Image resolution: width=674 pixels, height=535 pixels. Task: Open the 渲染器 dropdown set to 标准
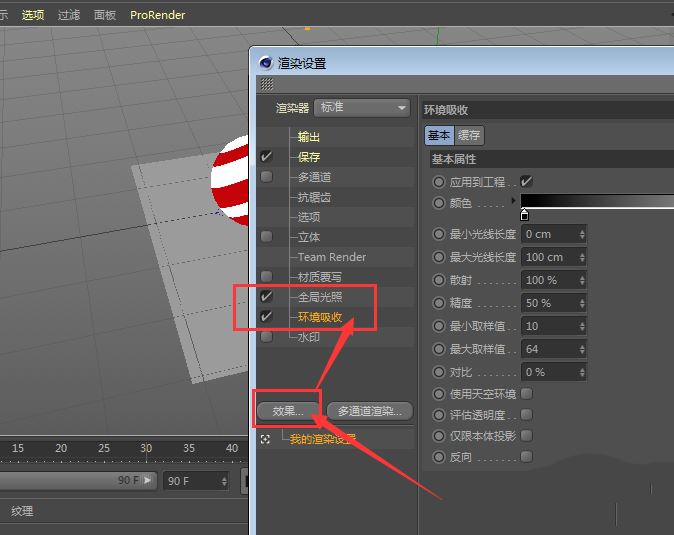tap(362, 108)
